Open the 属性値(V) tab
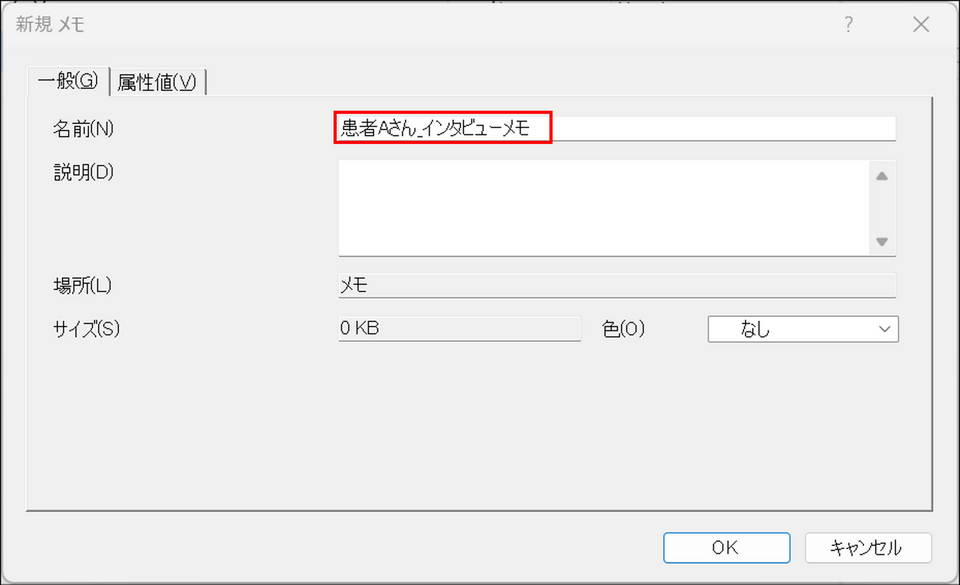The image size is (960, 585). click(x=158, y=82)
